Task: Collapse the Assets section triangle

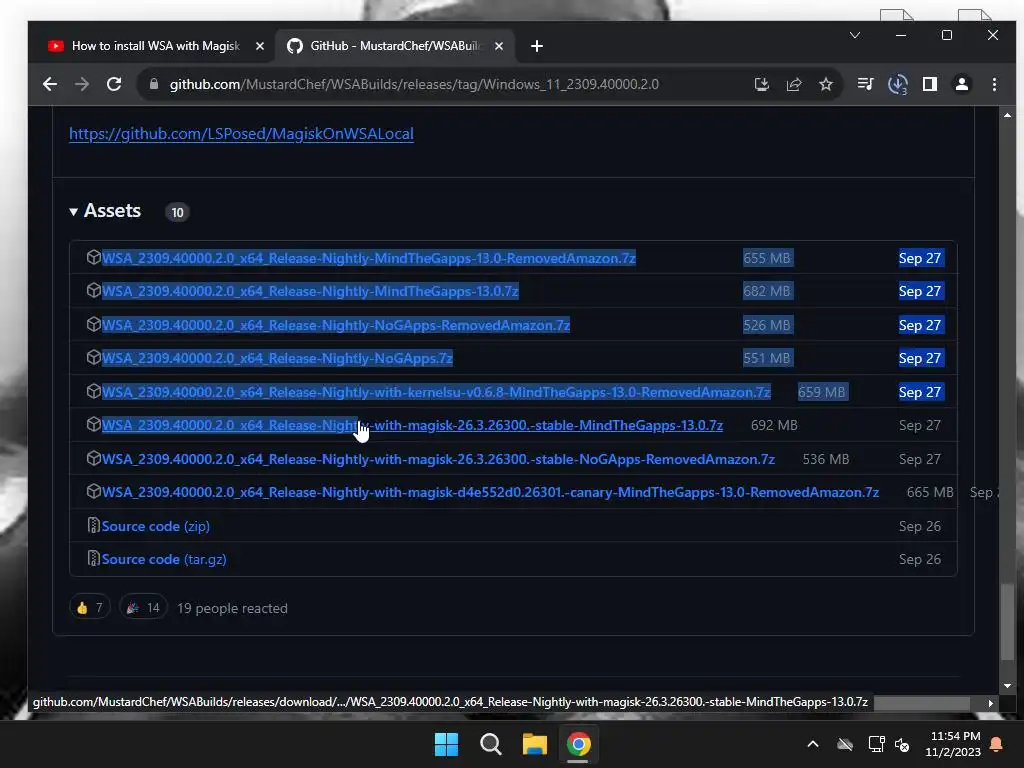Action: click(x=74, y=212)
